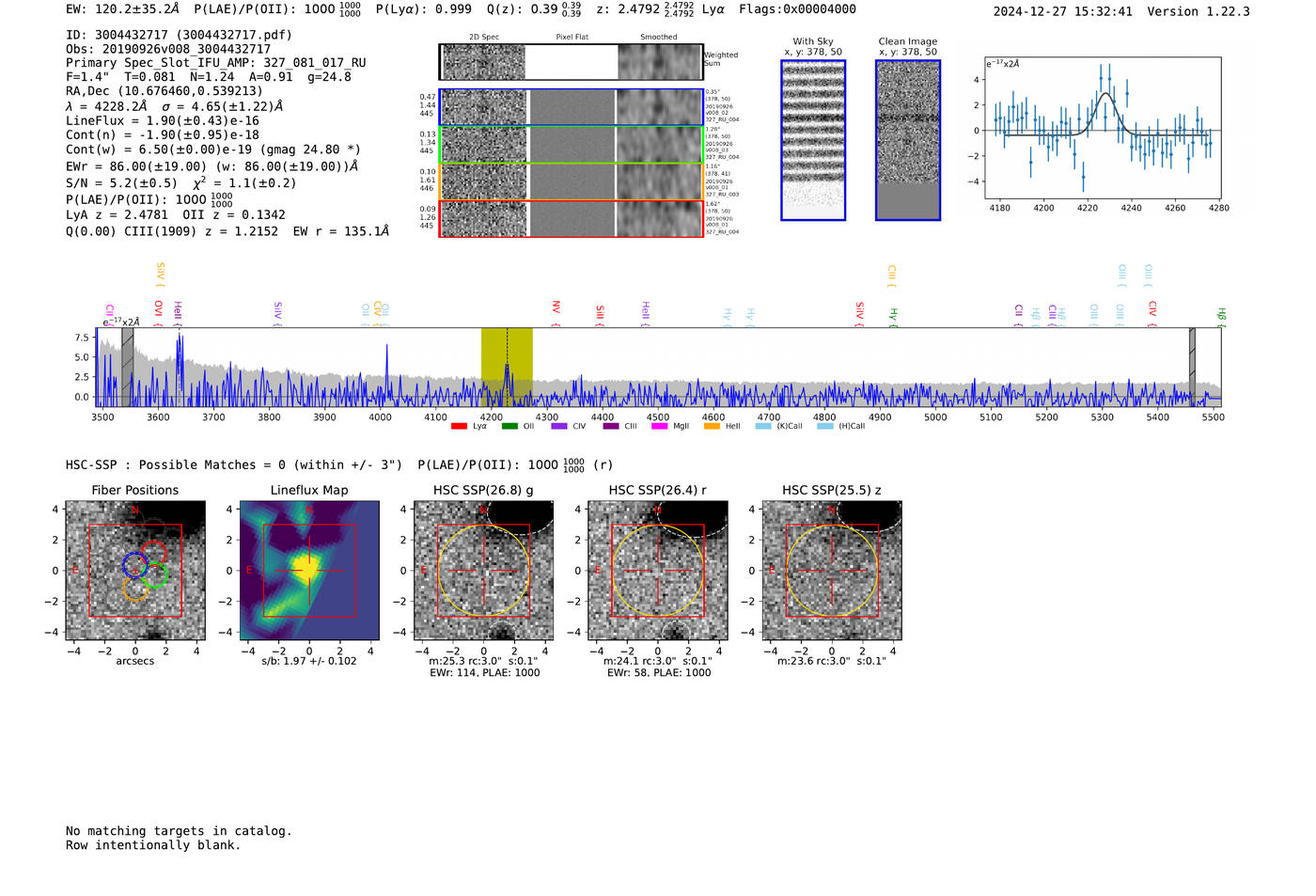The image size is (1316, 896).
Task: Click the blue-bordered 2D fiber spectrum row
Action: pyautogui.click(x=571, y=107)
